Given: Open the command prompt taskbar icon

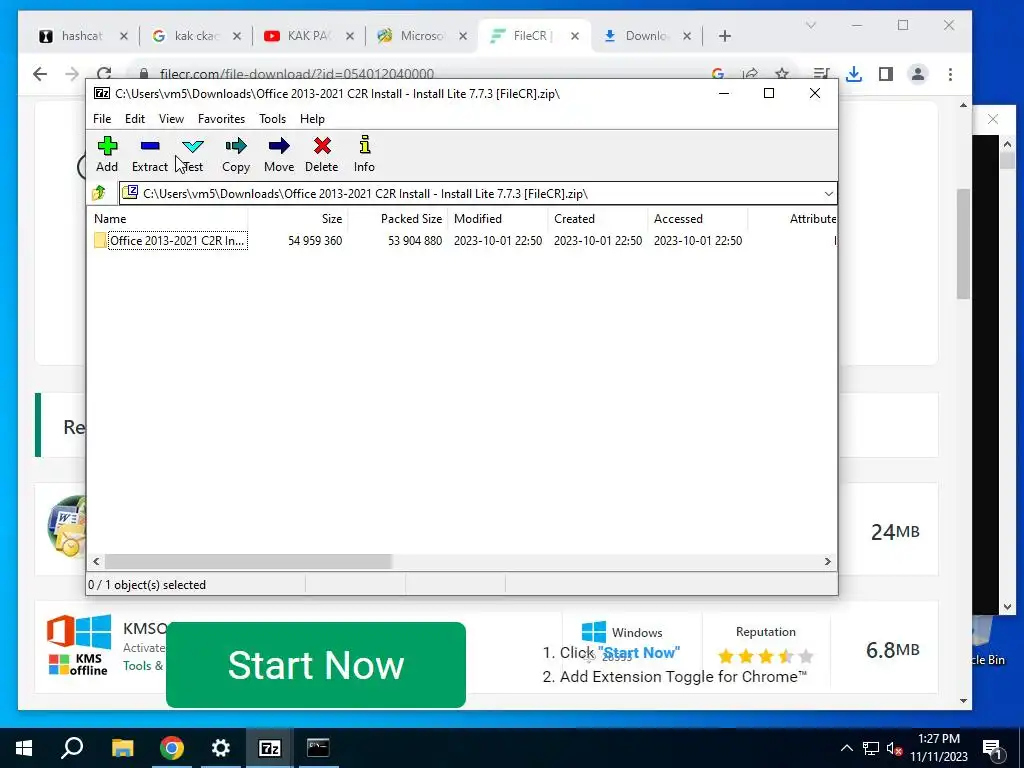Looking at the screenshot, I should point(318,748).
